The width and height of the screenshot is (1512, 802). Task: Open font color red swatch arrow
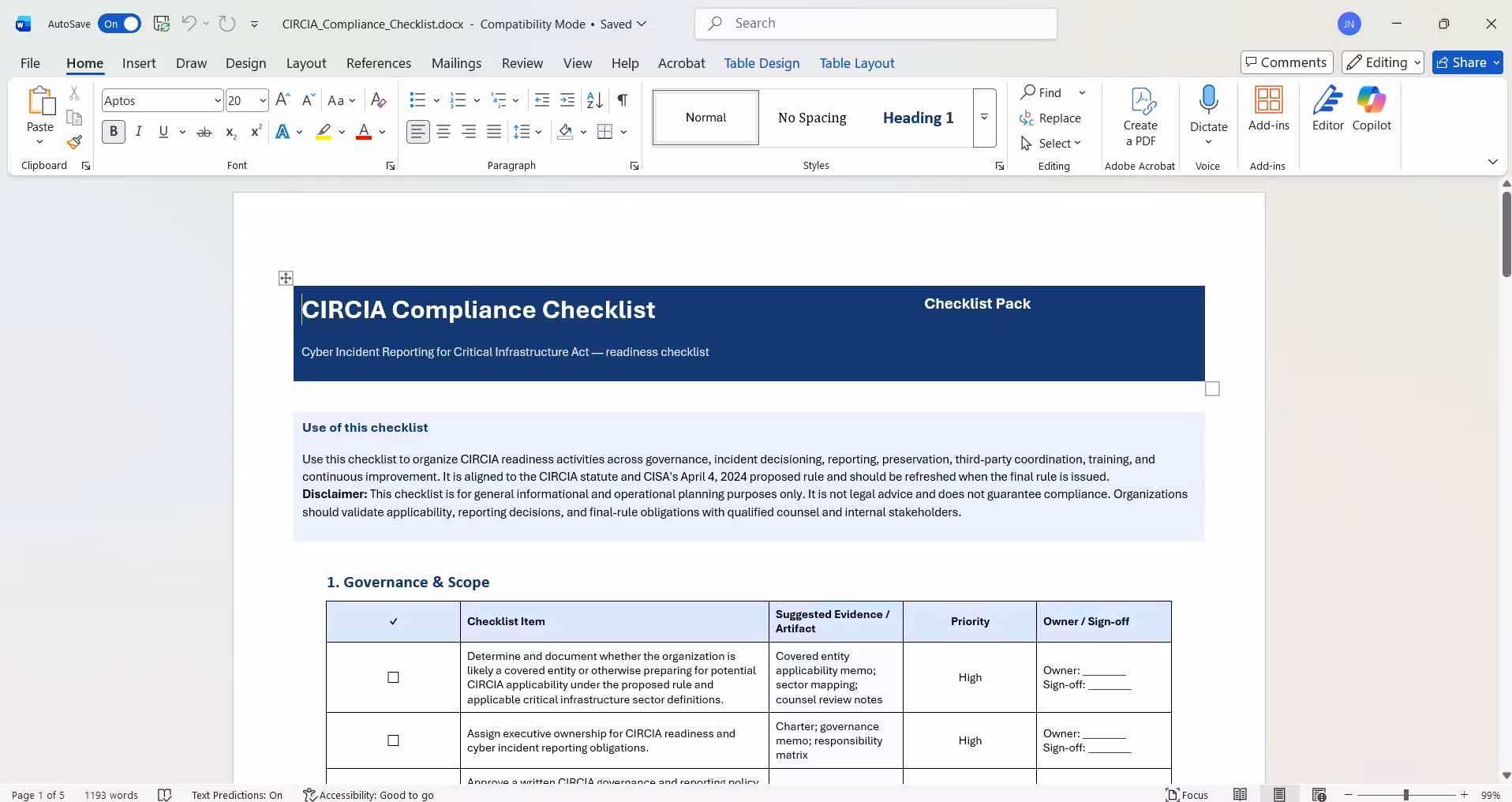[383, 132]
